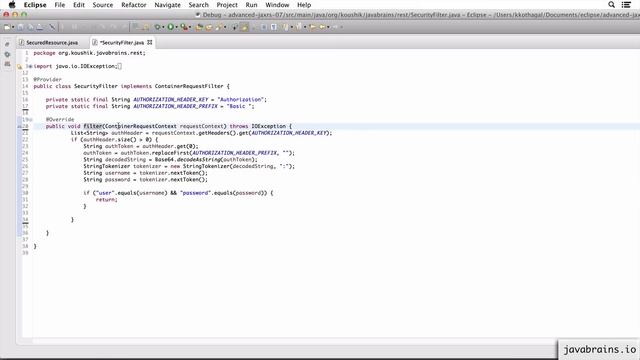
Task: Click Base64.decodeAsString in the code
Action: [188, 160]
